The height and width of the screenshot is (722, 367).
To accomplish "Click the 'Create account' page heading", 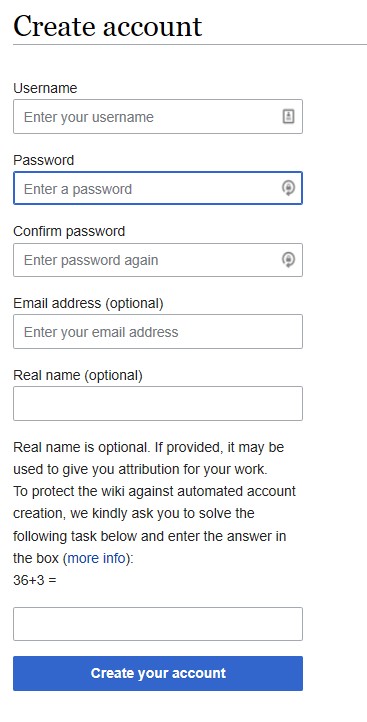I will (x=108, y=26).
